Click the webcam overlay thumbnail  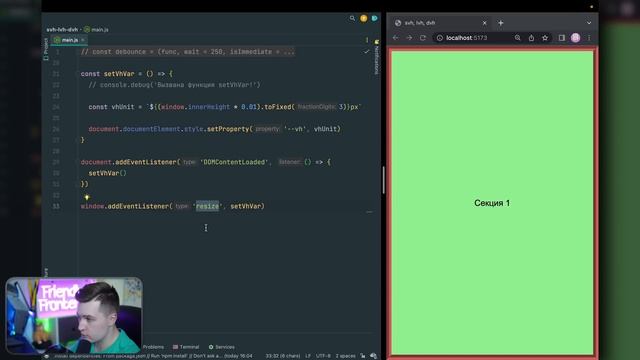[x=74, y=316]
